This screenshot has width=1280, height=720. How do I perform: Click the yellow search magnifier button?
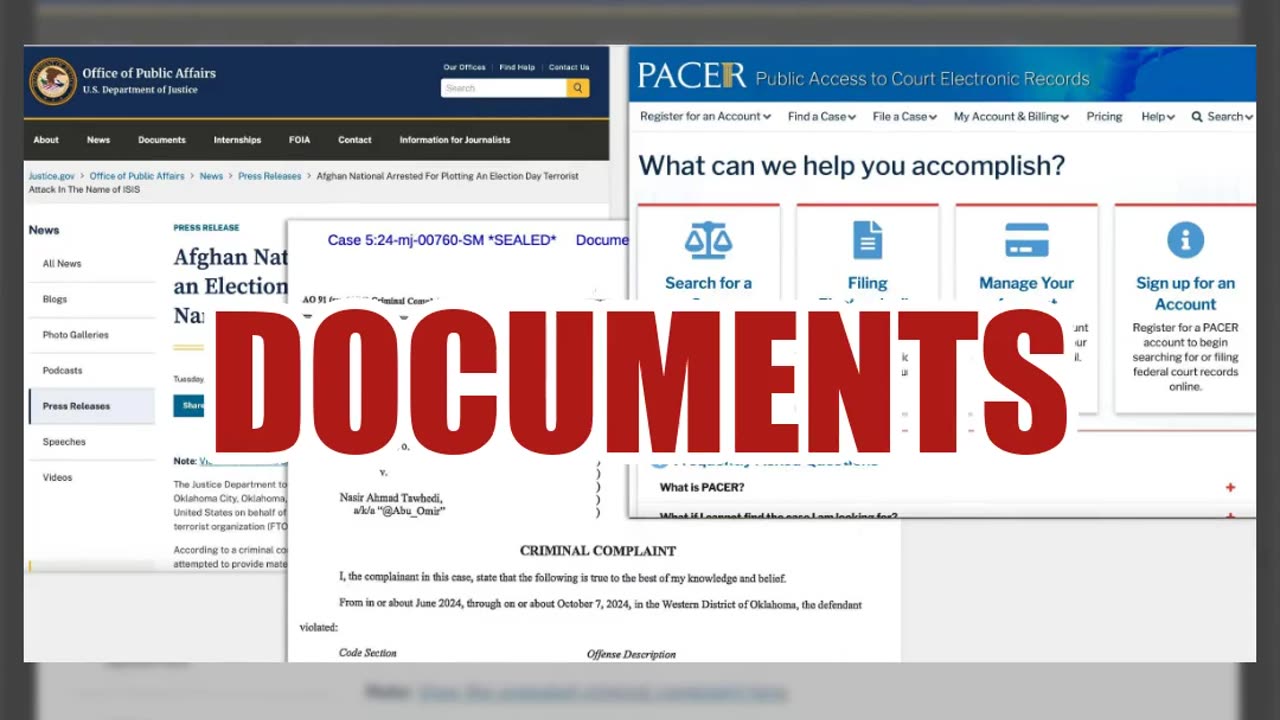(577, 88)
